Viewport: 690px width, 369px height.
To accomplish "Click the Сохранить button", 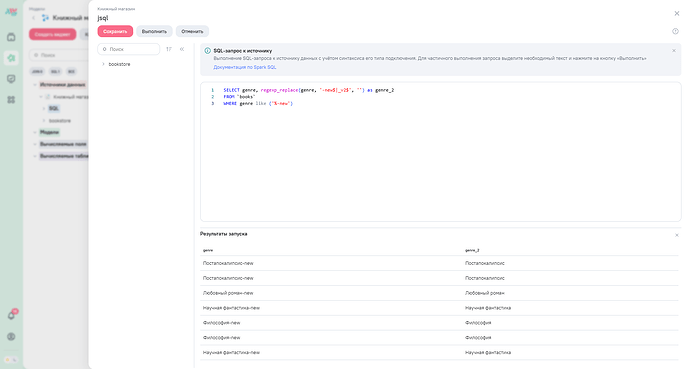I will [x=115, y=31].
